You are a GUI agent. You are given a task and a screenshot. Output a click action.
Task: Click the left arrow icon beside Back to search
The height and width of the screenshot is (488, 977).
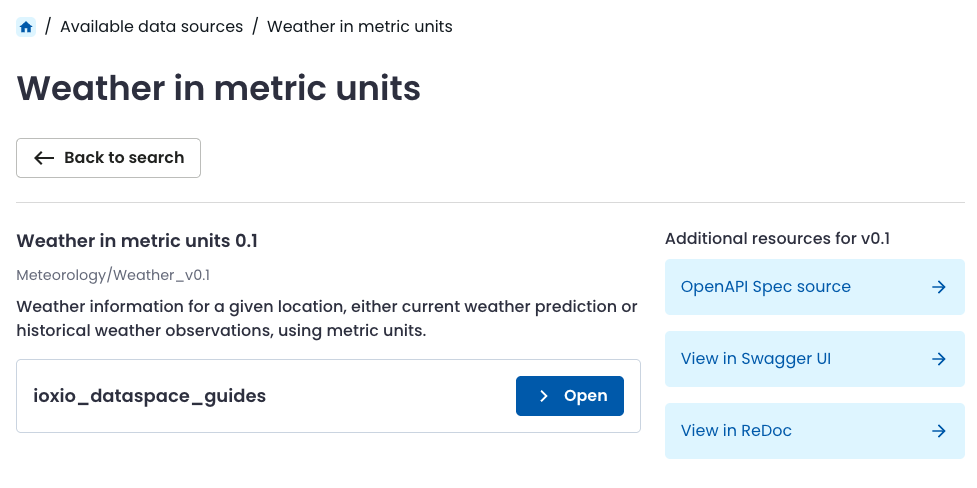(x=44, y=158)
